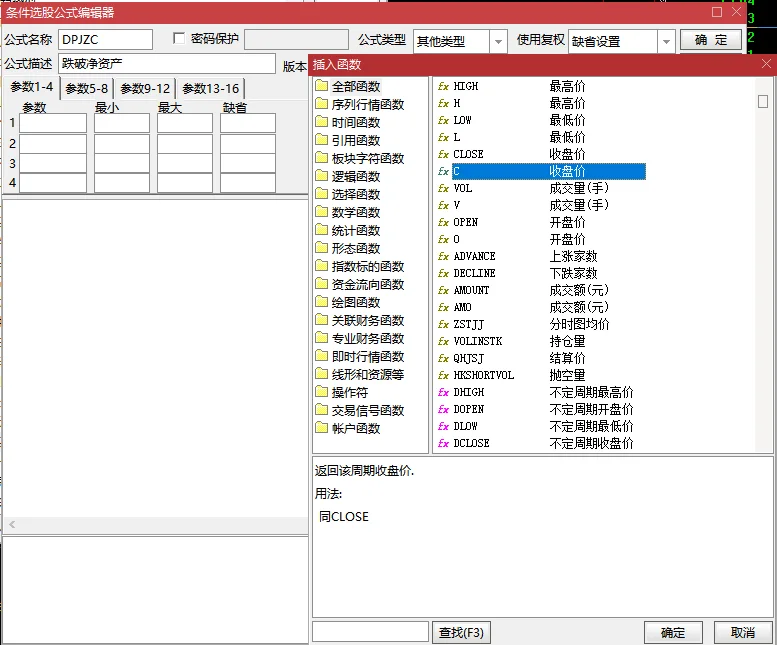The image size is (777, 645).
Task: Maximize the 条件选股公式编辑器 window
Action: click(717, 12)
